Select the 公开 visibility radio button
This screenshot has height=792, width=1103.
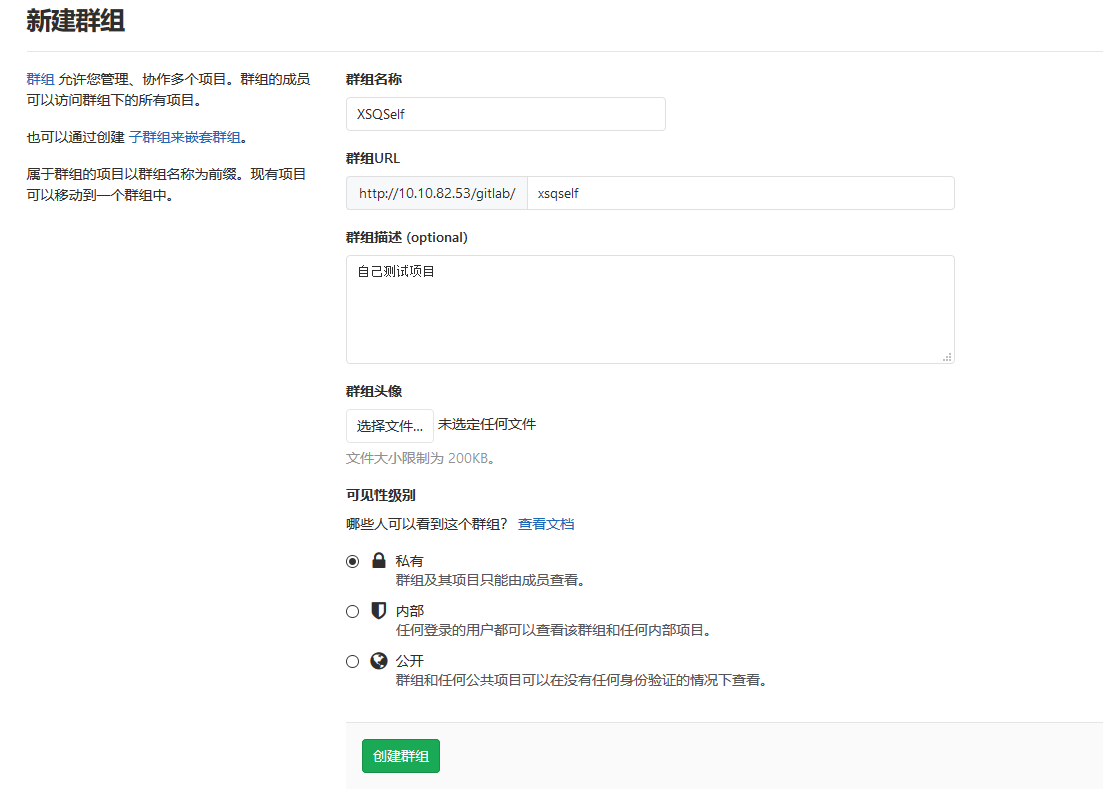pos(352,661)
